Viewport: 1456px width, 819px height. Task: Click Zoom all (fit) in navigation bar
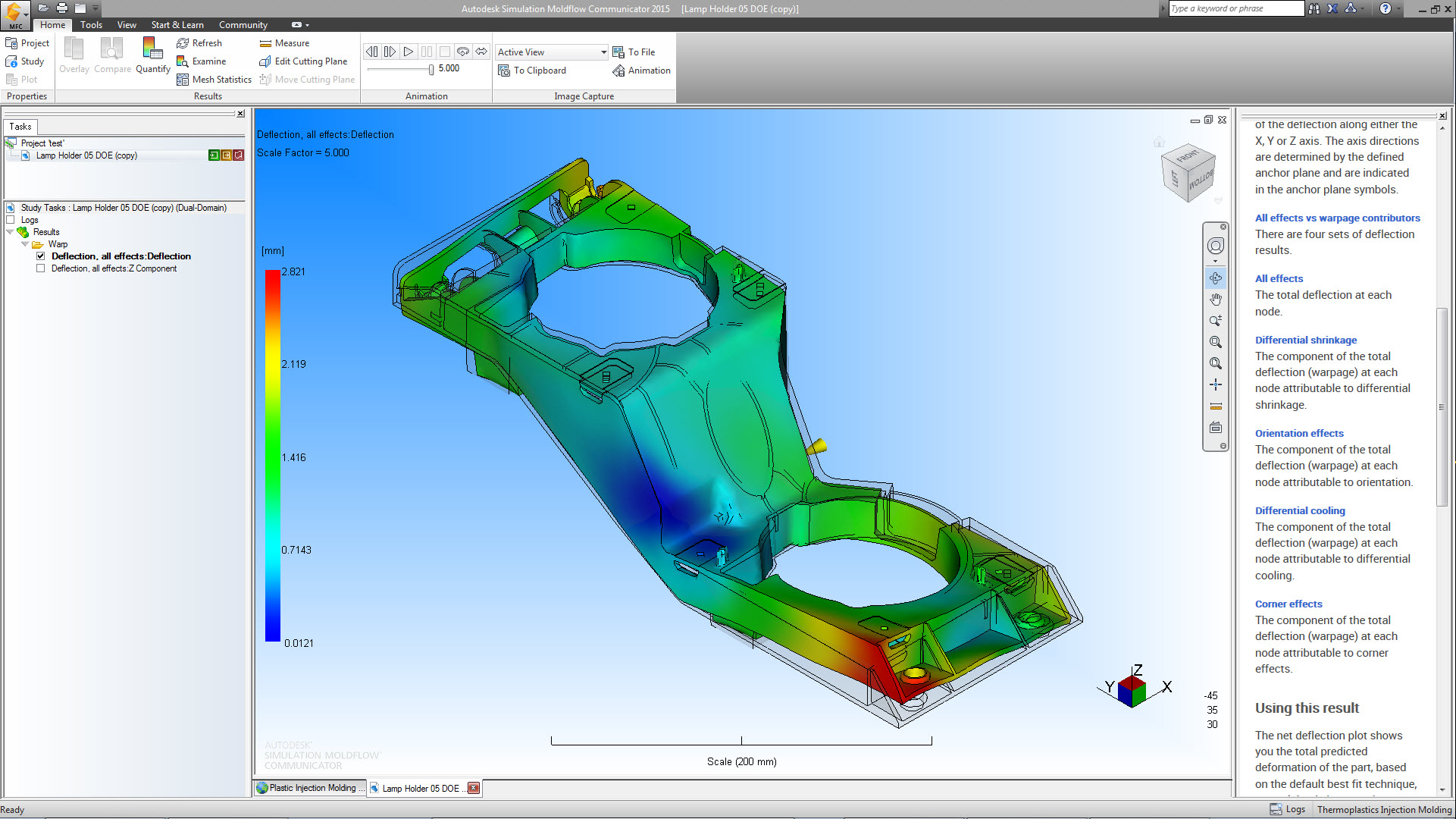(x=1215, y=363)
